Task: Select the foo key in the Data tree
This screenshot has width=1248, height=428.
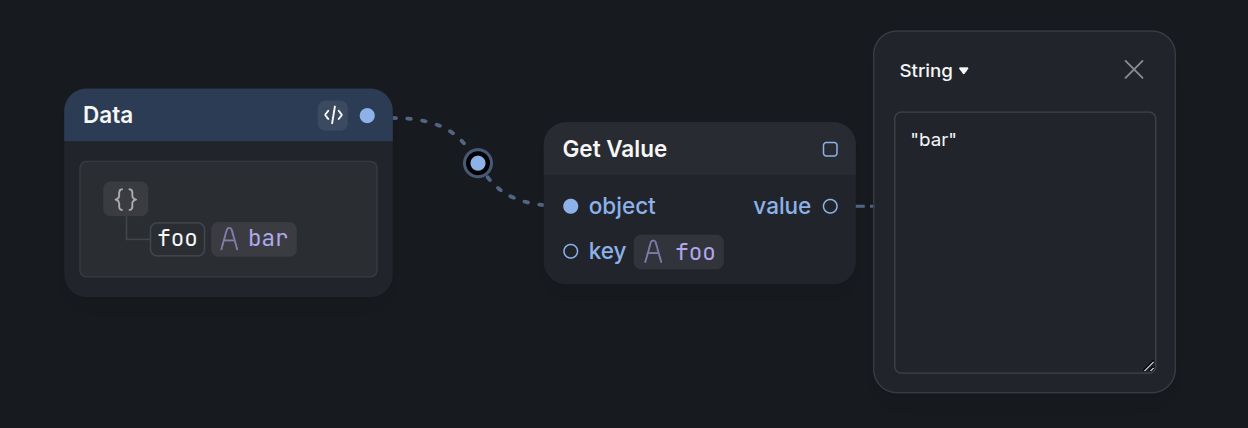Action: pos(178,240)
